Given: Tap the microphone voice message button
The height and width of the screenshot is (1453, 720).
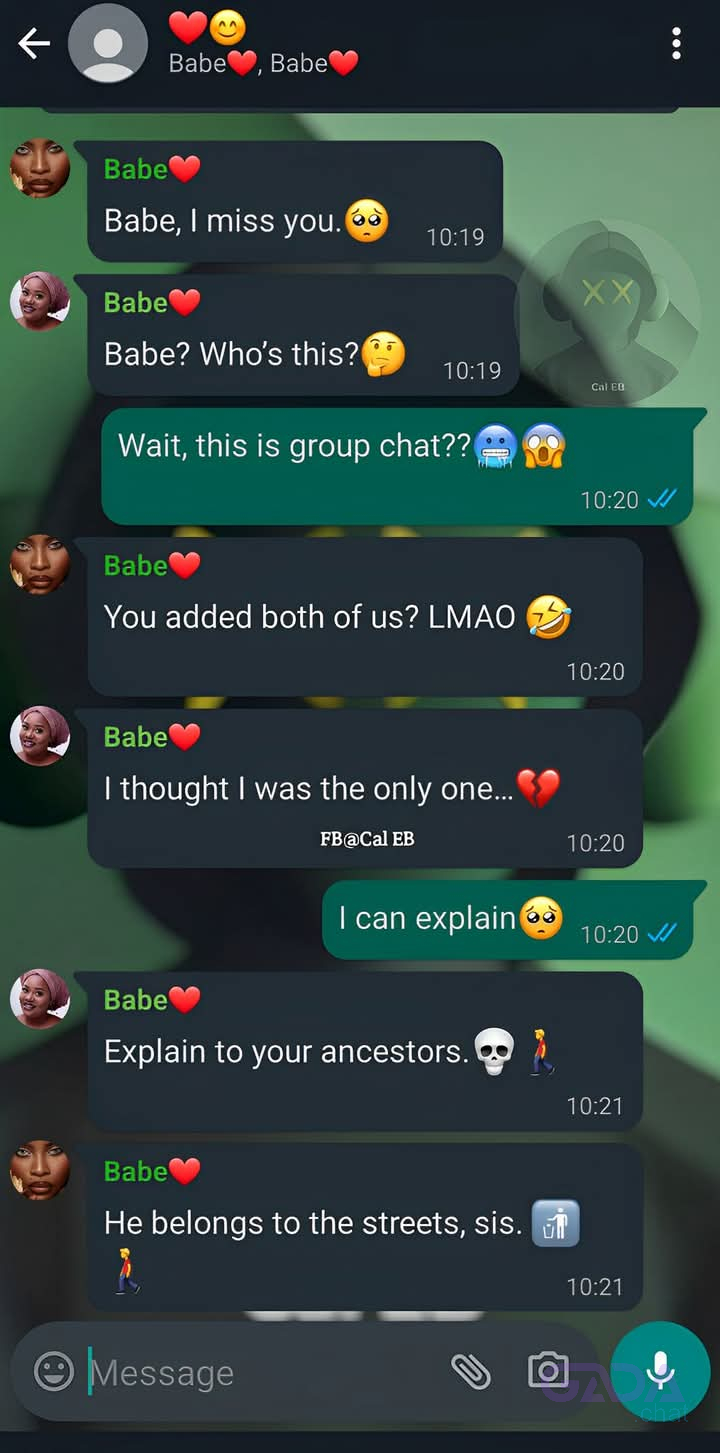Looking at the screenshot, I should click(x=660, y=1371).
